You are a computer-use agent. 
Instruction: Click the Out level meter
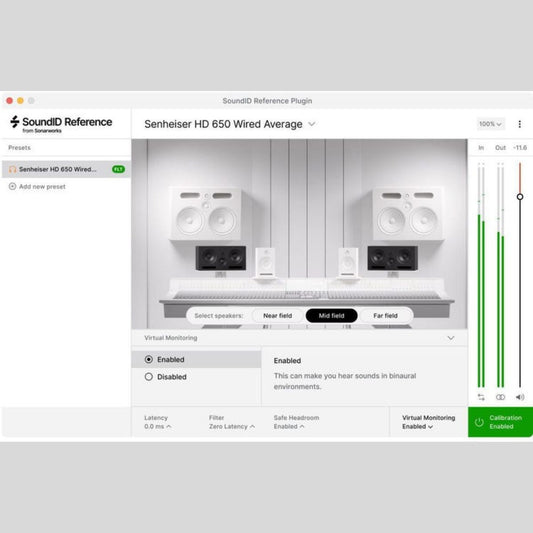click(500, 275)
